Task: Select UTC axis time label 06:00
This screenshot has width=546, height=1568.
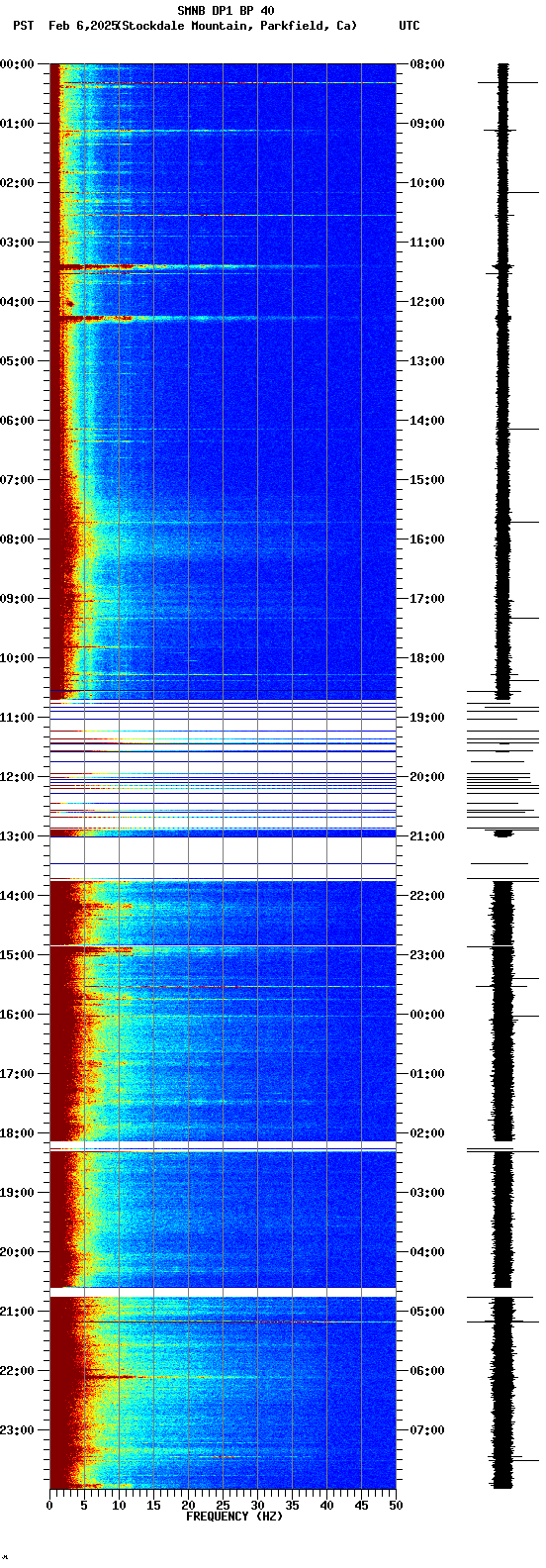Action: tap(427, 1371)
